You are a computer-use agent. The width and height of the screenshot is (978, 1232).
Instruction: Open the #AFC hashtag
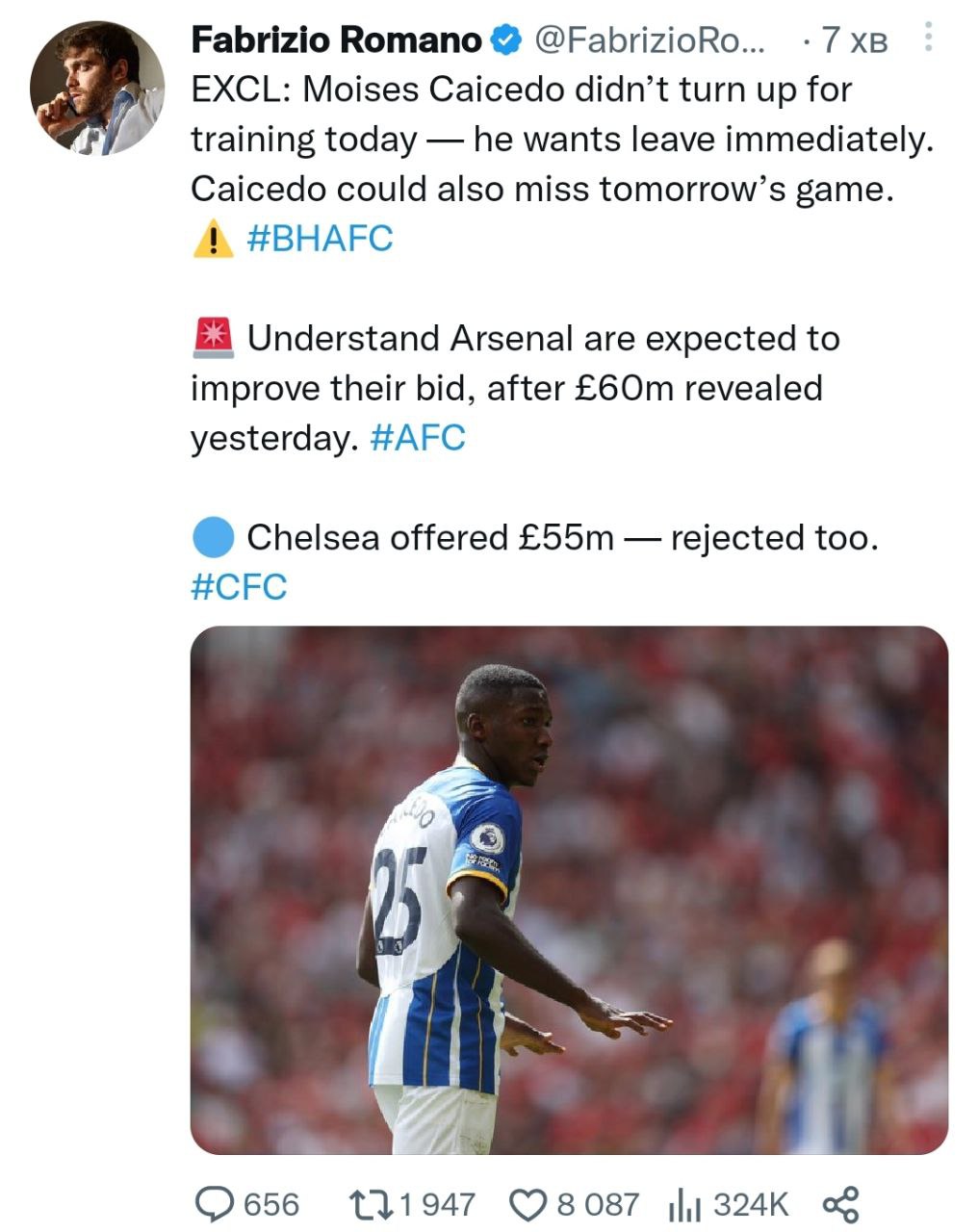[417, 438]
